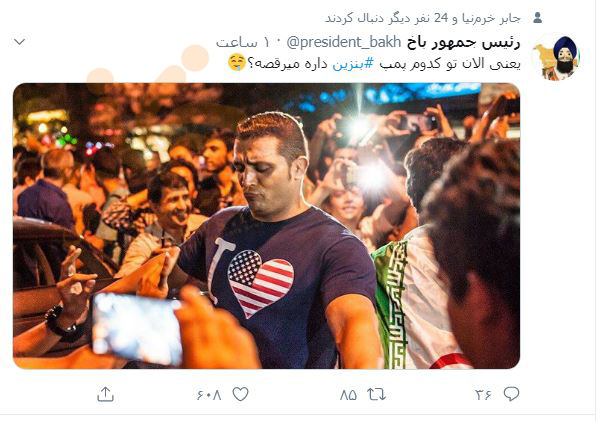Viewport: 600px width, 421px height.
Task: Click the follower person icon at top
Action: click(537, 18)
